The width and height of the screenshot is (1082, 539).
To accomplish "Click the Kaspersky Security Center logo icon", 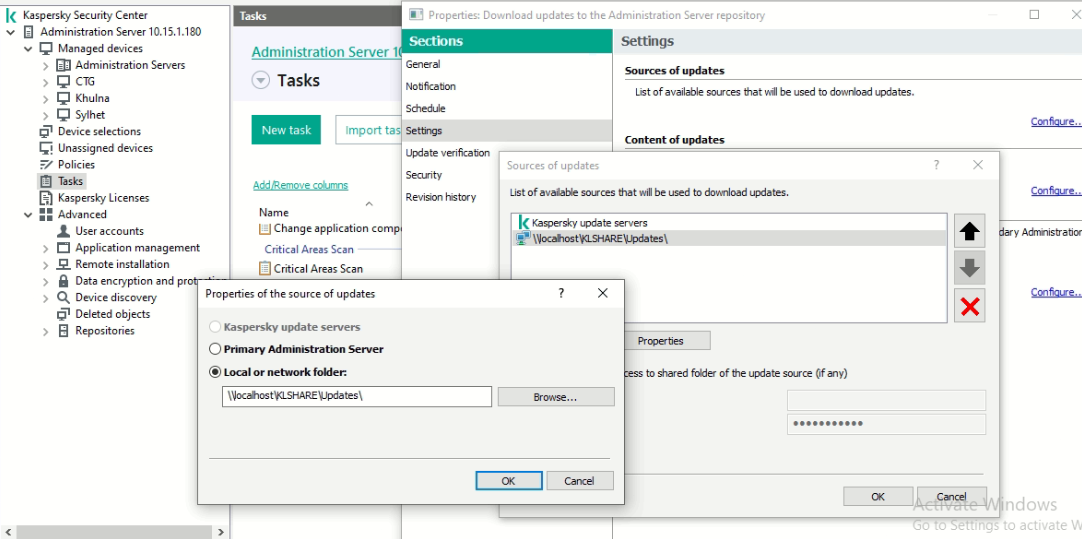I will tap(11, 15).
